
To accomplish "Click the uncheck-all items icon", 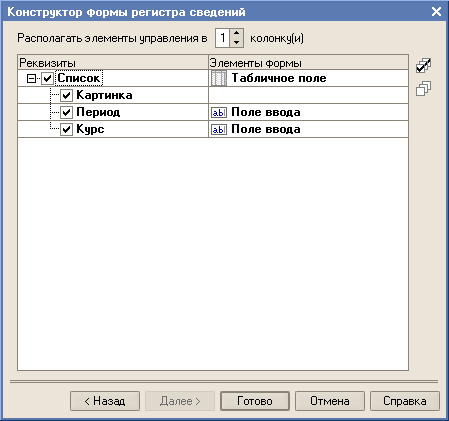I will click(x=423, y=88).
